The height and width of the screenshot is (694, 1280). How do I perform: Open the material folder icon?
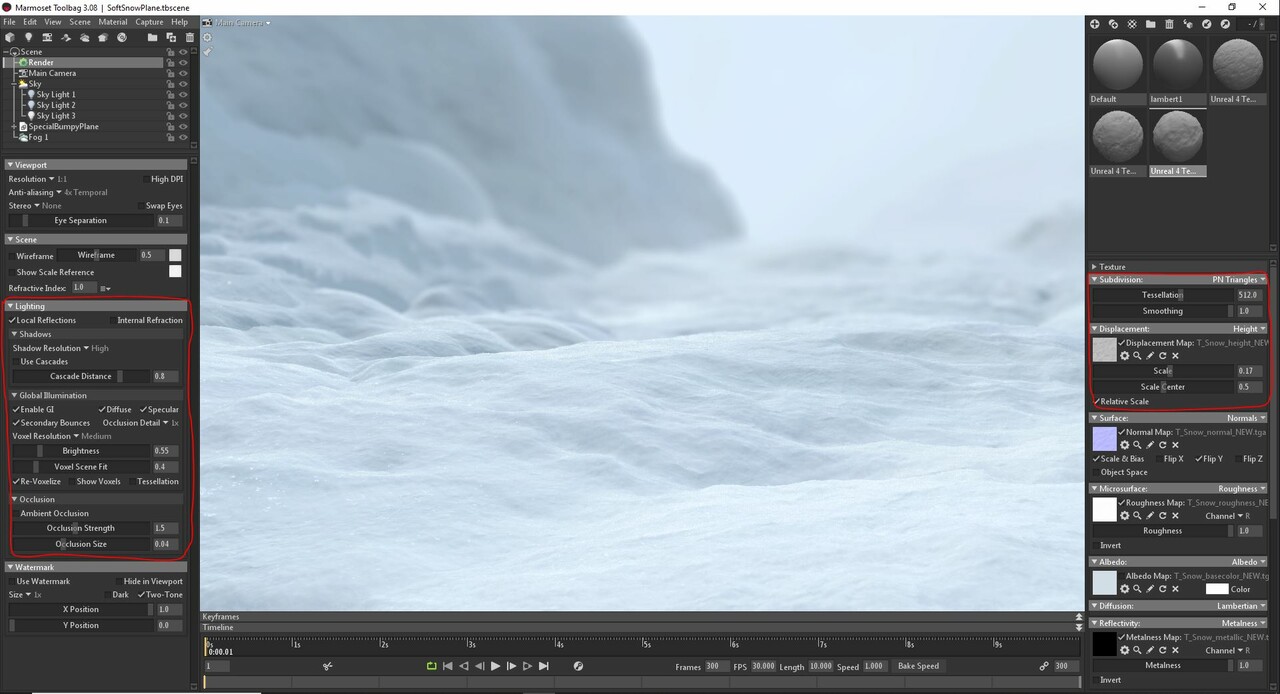coord(1150,24)
